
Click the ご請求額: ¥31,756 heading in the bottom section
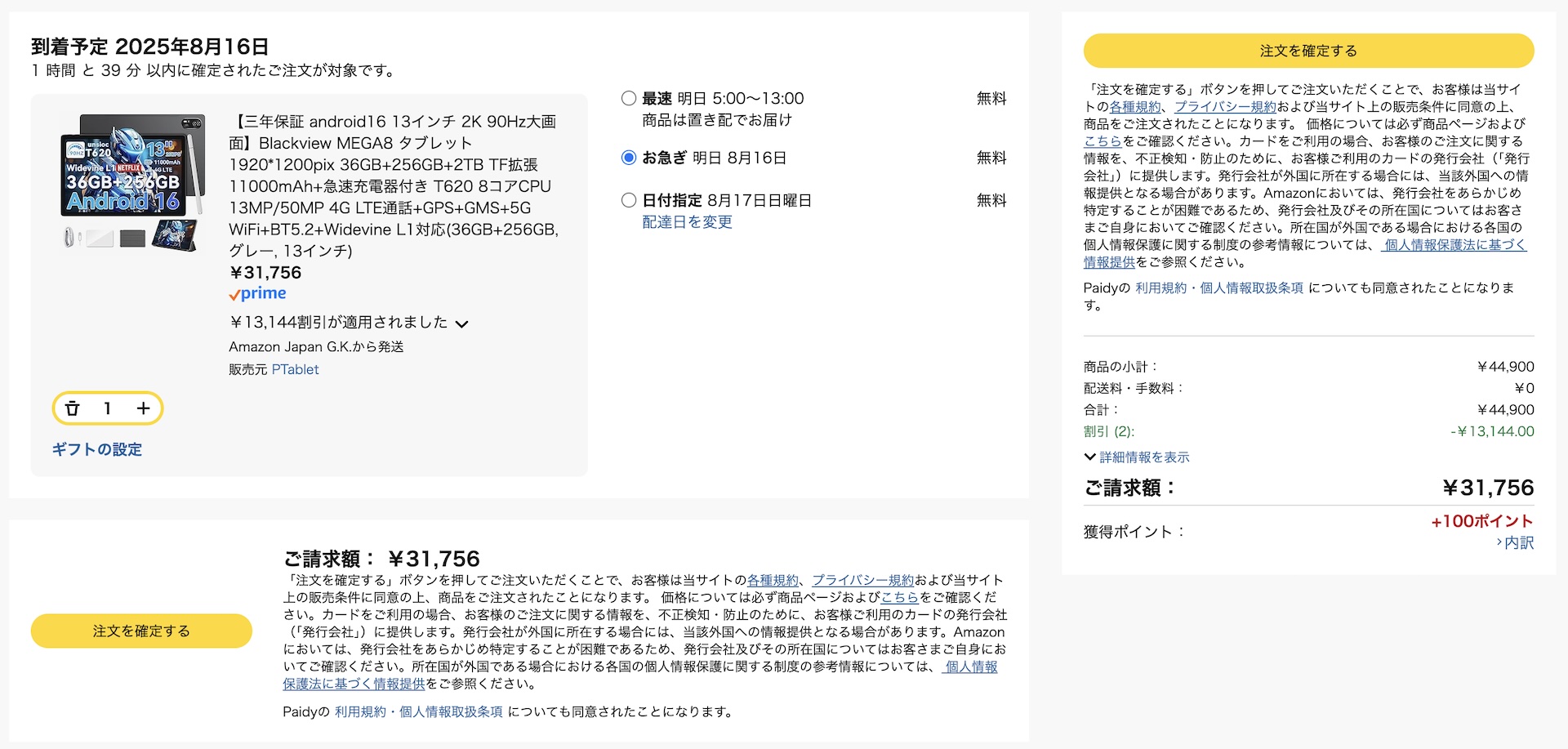click(x=381, y=559)
